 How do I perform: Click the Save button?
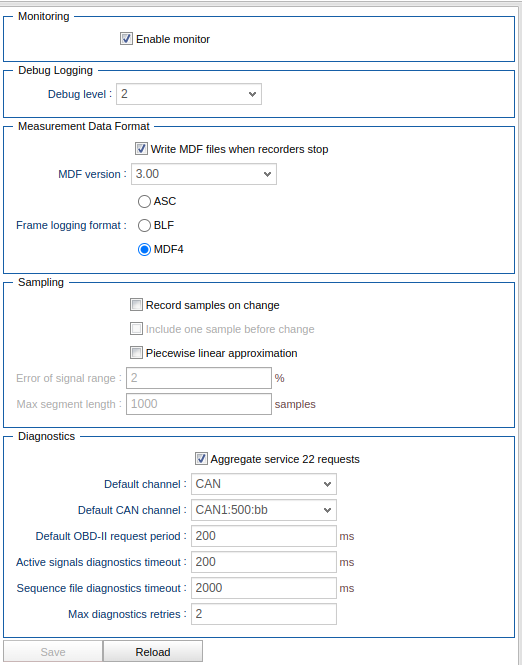(x=53, y=651)
